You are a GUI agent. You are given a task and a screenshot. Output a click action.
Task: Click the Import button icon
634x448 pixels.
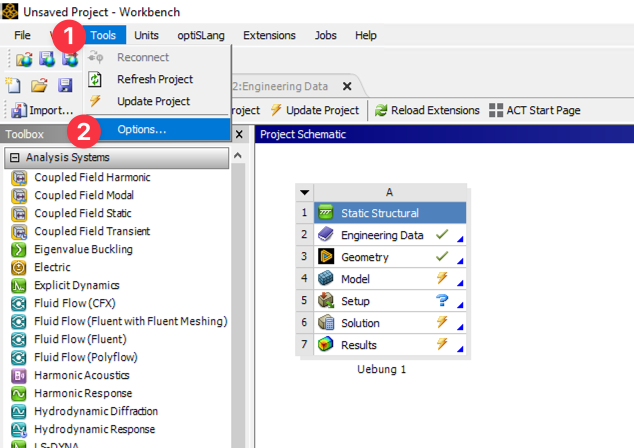tap(17, 110)
